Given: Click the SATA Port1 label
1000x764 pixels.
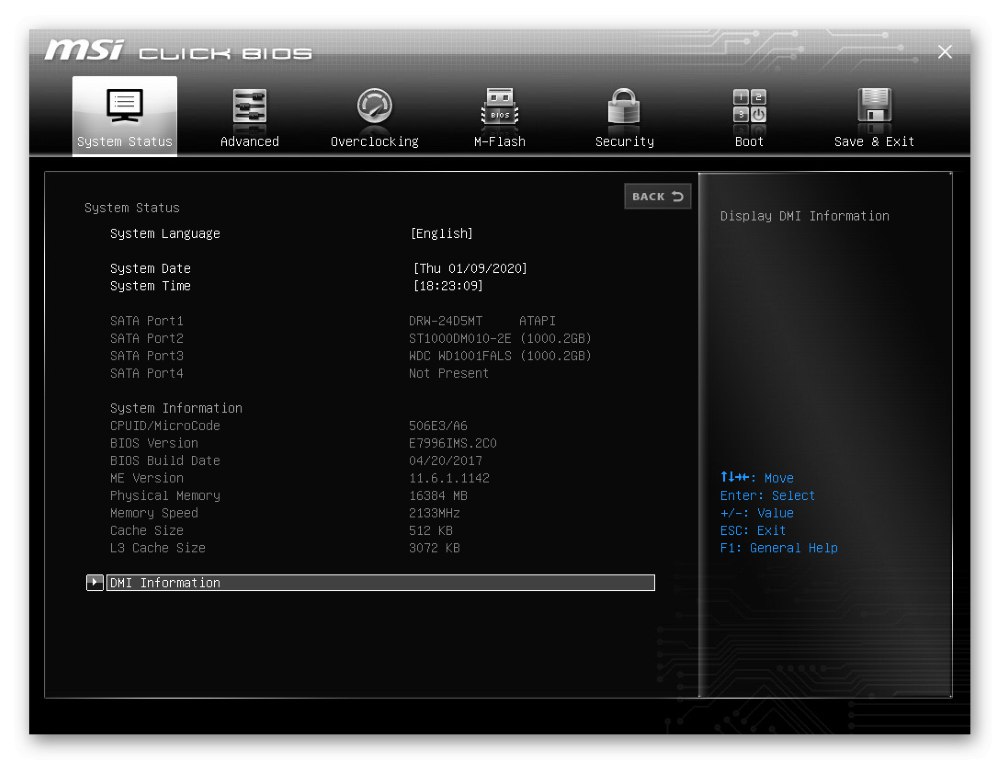Looking at the screenshot, I should (x=146, y=321).
